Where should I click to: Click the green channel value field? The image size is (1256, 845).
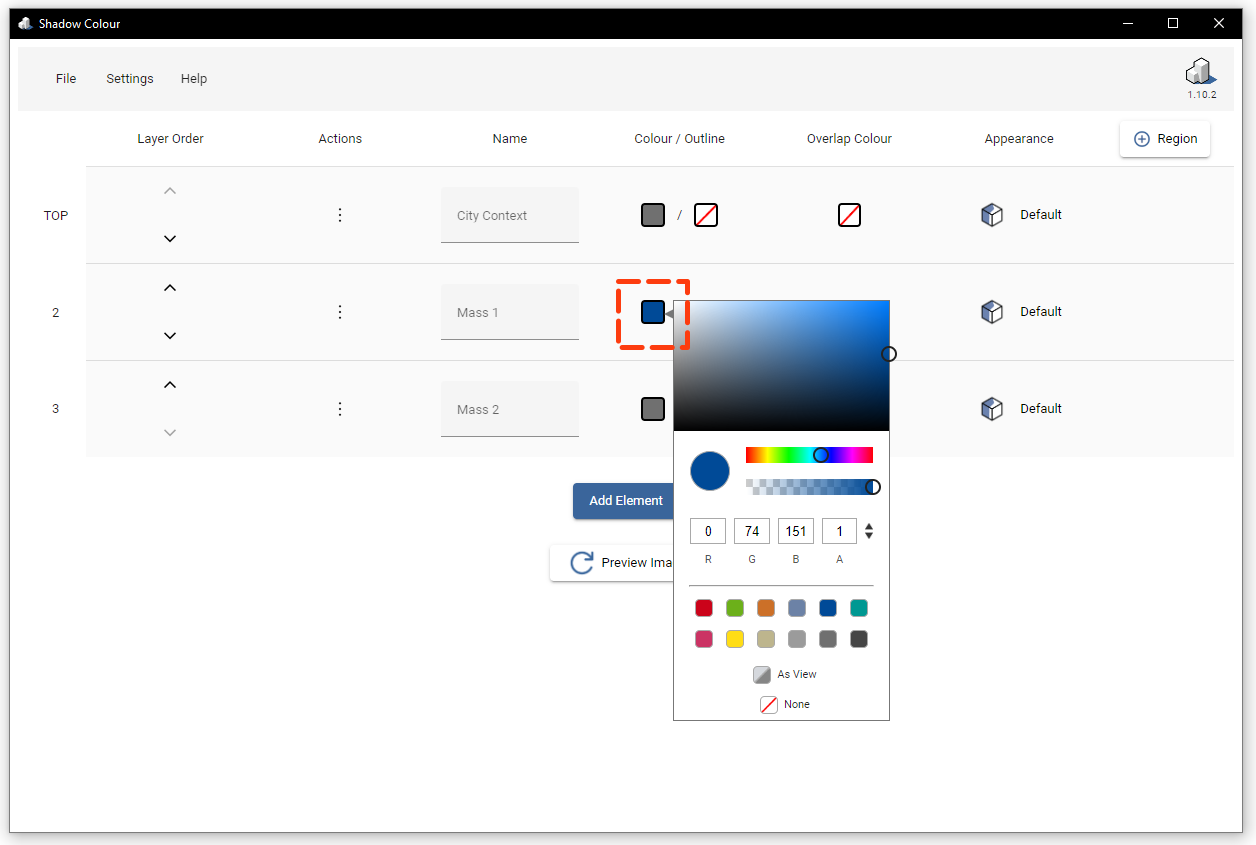coord(751,531)
